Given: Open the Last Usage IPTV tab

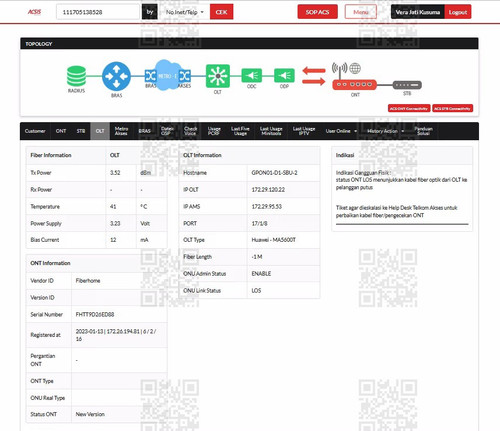Looking at the screenshot, I should pyautogui.click(x=304, y=131).
